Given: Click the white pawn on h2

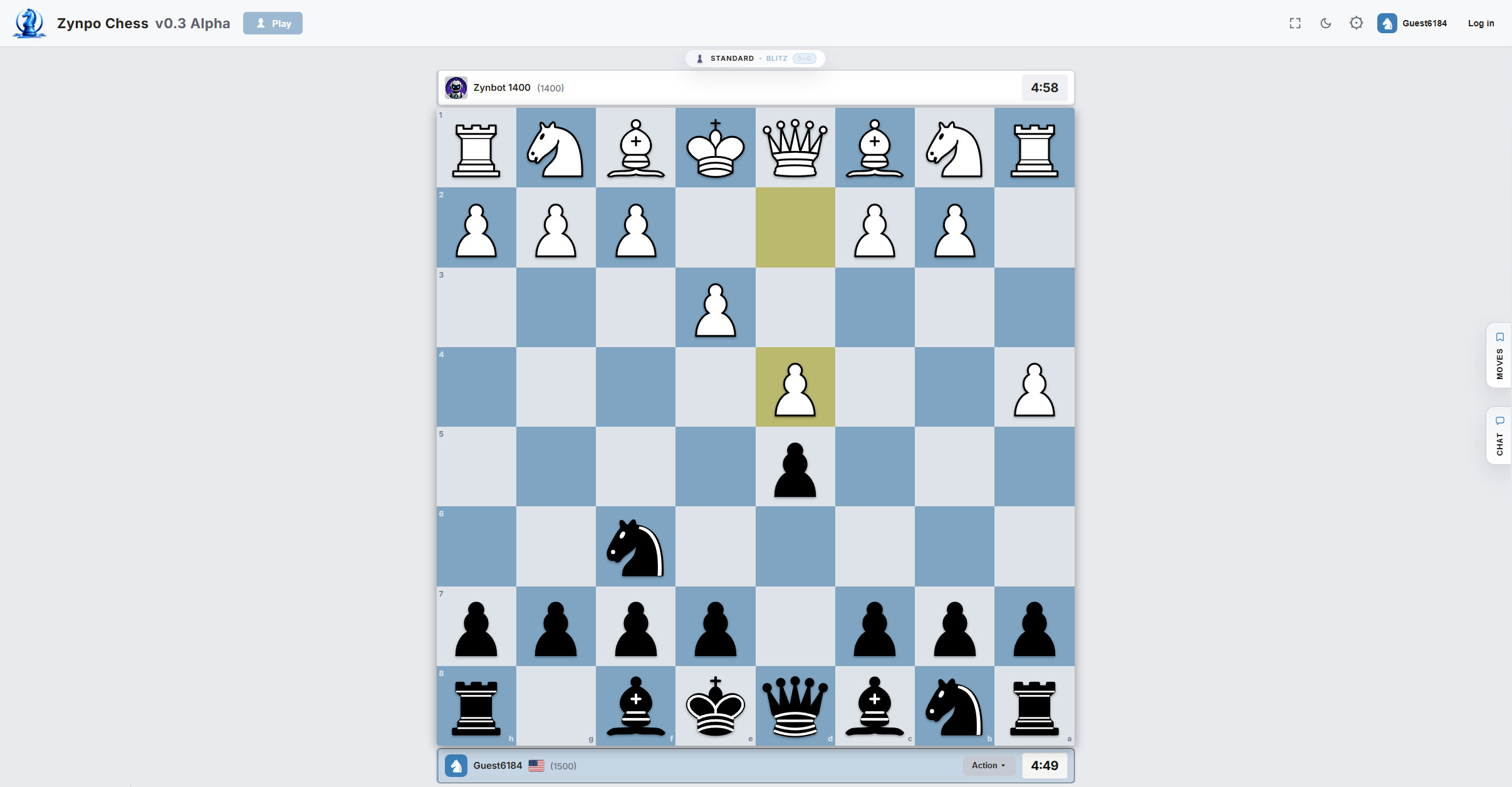Looking at the screenshot, I should pyautogui.click(x=476, y=227).
